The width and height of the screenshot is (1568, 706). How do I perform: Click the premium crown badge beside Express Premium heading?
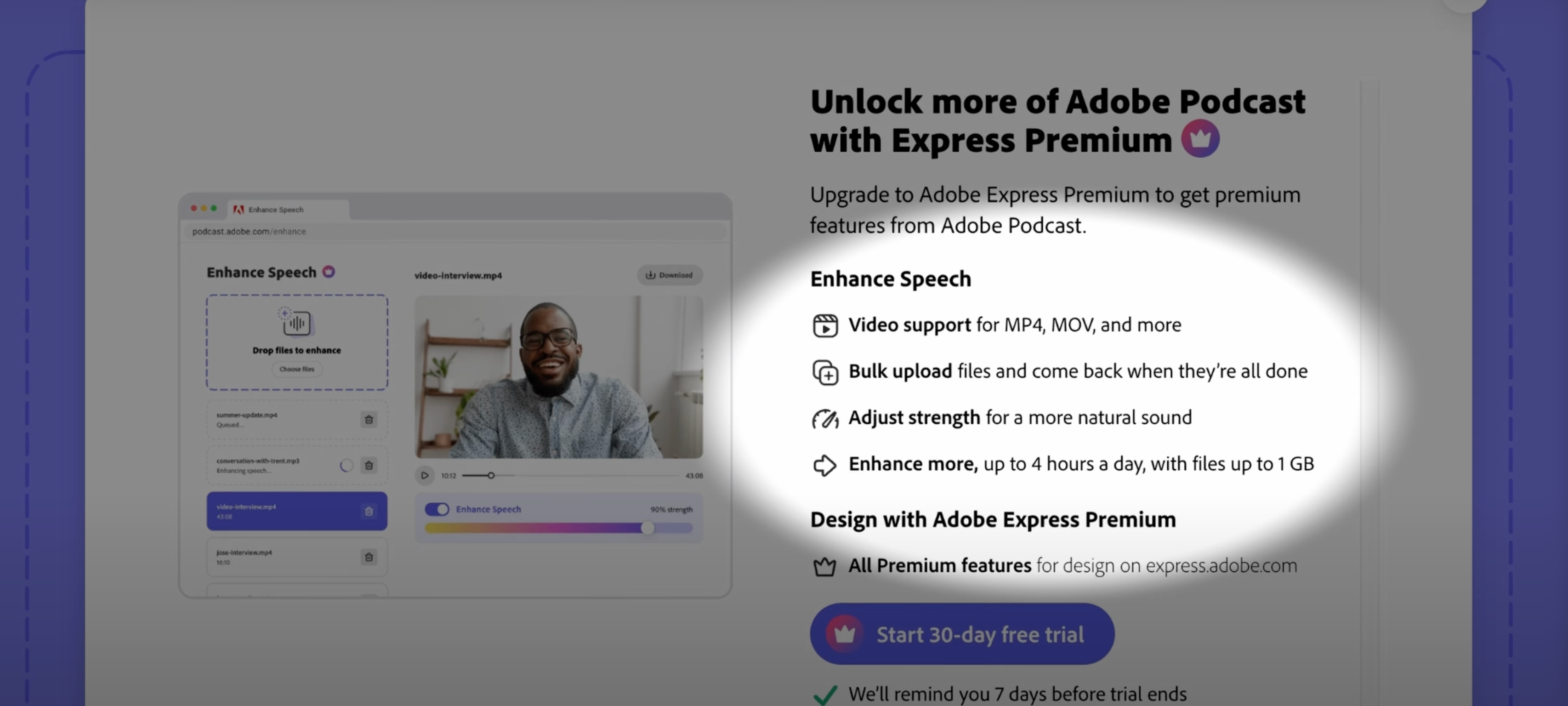[1200, 139]
